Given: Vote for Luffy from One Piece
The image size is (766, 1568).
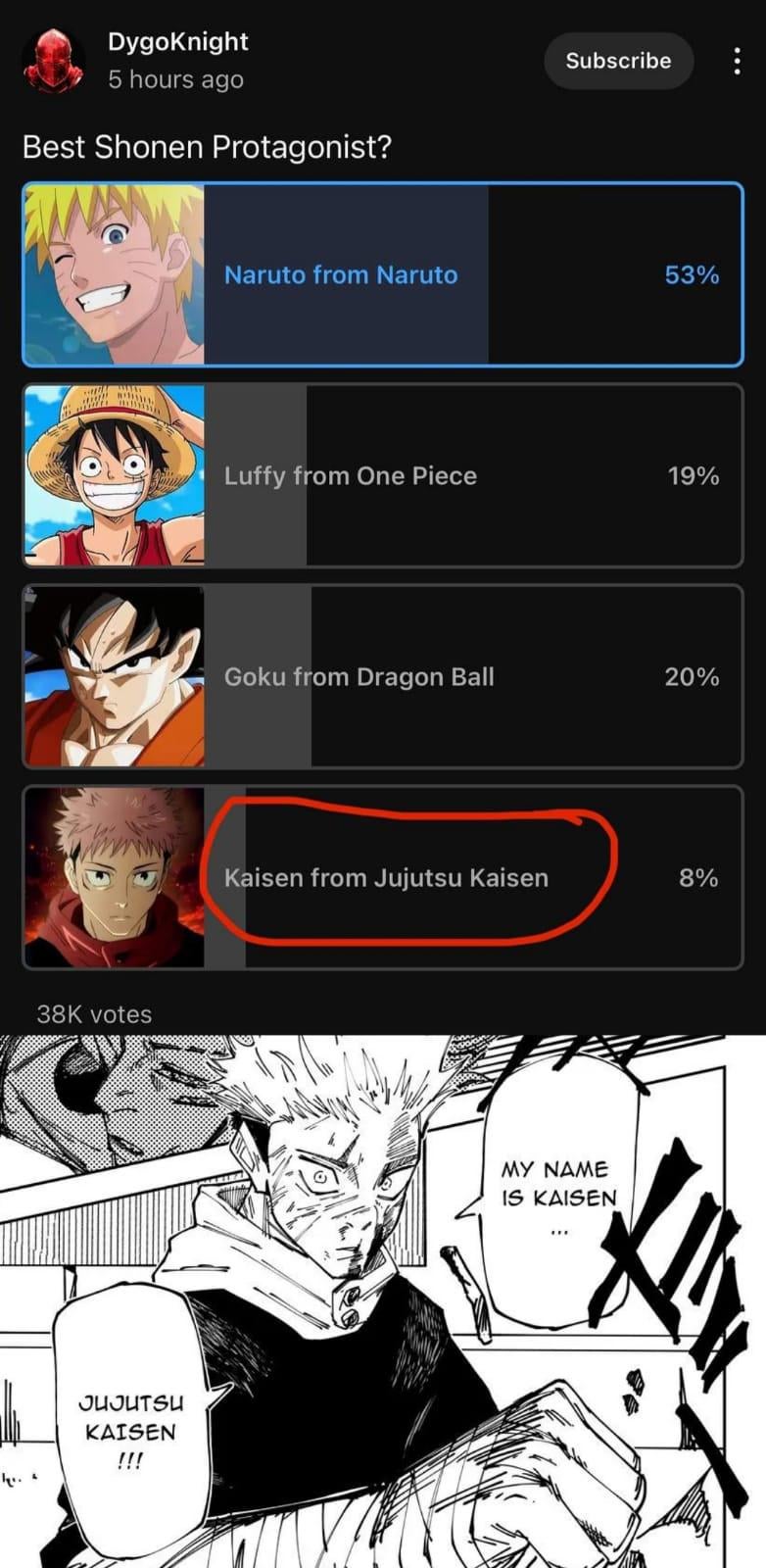Looking at the screenshot, I should click(x=383, y=475).
